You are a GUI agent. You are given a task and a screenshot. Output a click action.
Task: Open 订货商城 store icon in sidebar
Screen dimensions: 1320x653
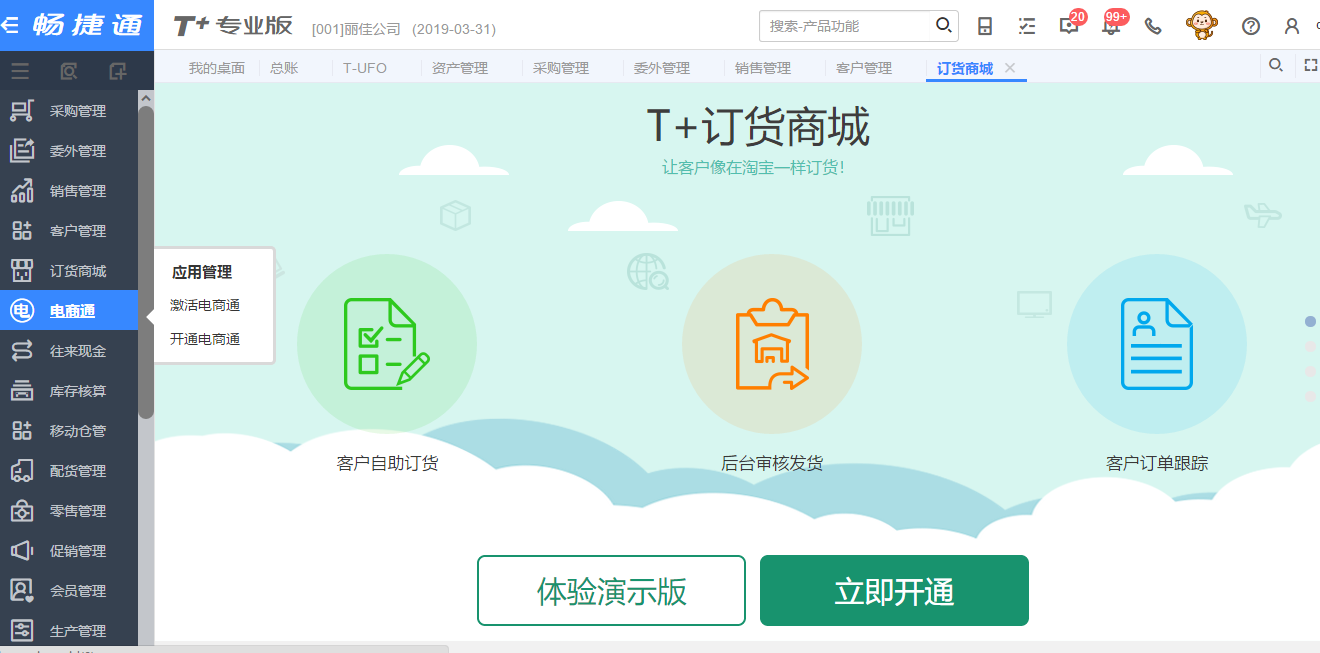point(22,271)
